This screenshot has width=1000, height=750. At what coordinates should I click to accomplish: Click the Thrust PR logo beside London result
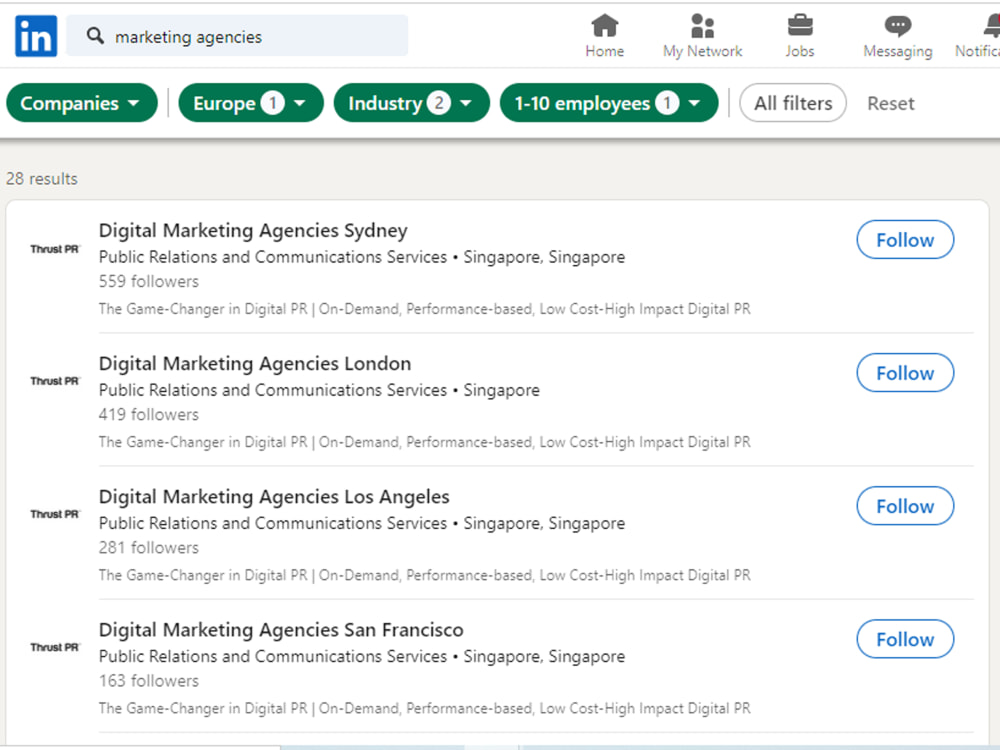[x=55, y=381]
